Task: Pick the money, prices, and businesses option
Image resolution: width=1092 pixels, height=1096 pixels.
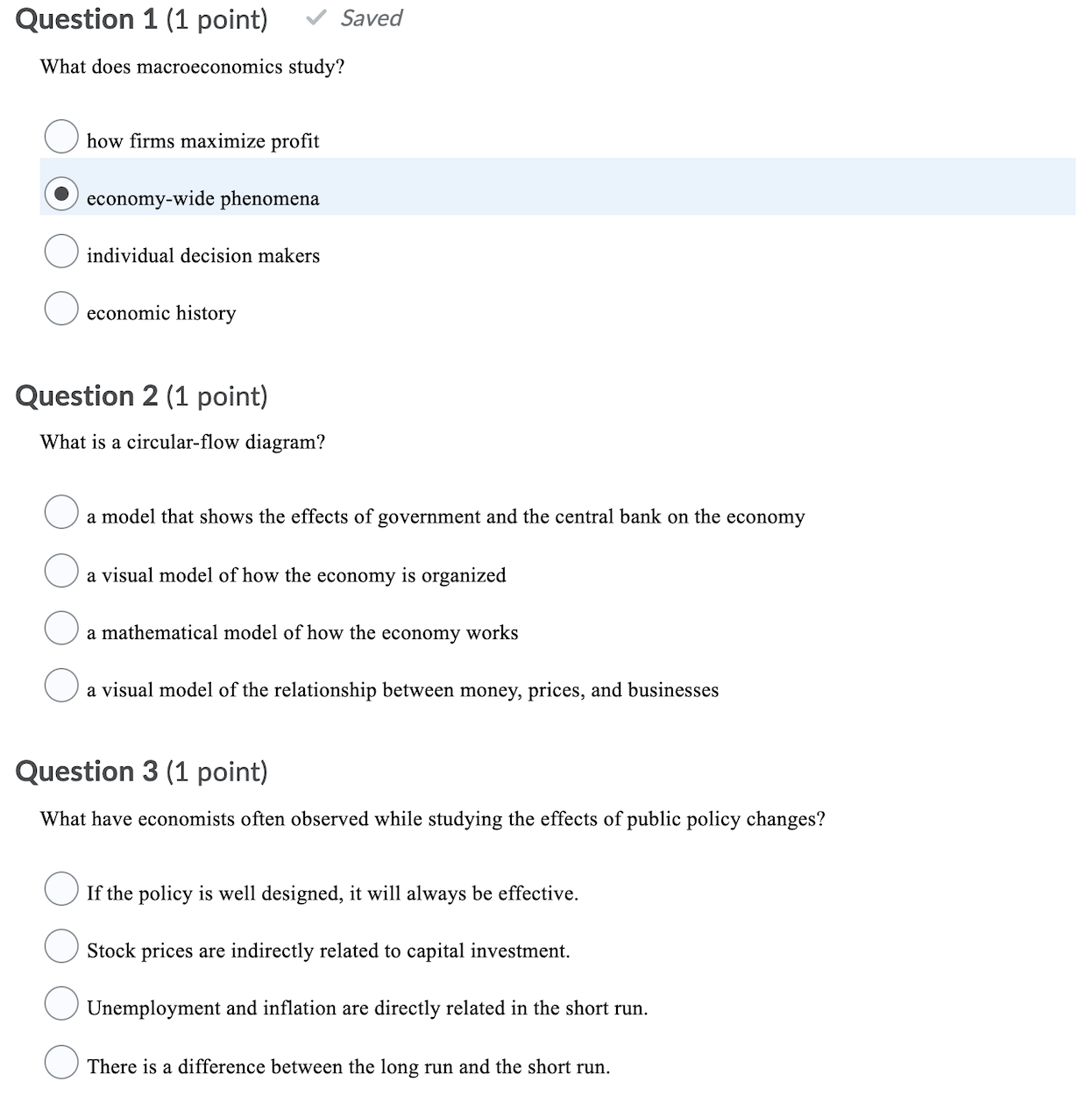Action: point(61,686)
